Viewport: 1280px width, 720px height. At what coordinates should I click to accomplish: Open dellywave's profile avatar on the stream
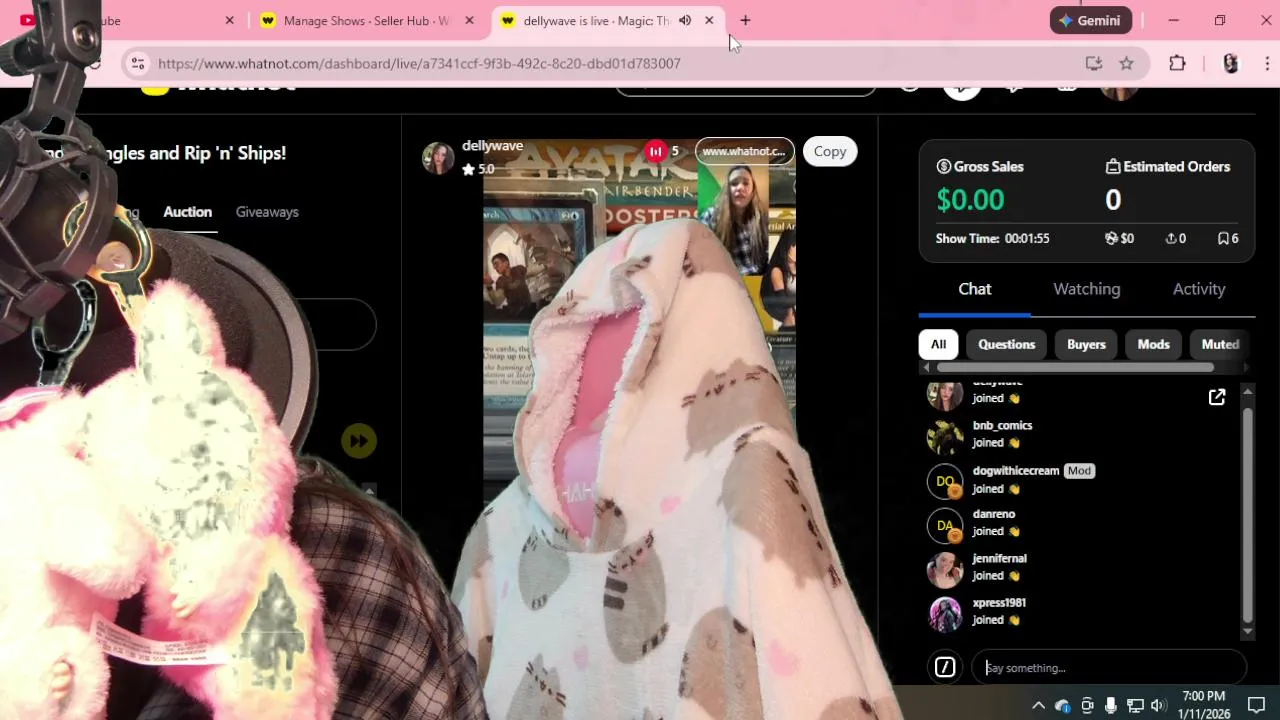[x=437, y=157]
